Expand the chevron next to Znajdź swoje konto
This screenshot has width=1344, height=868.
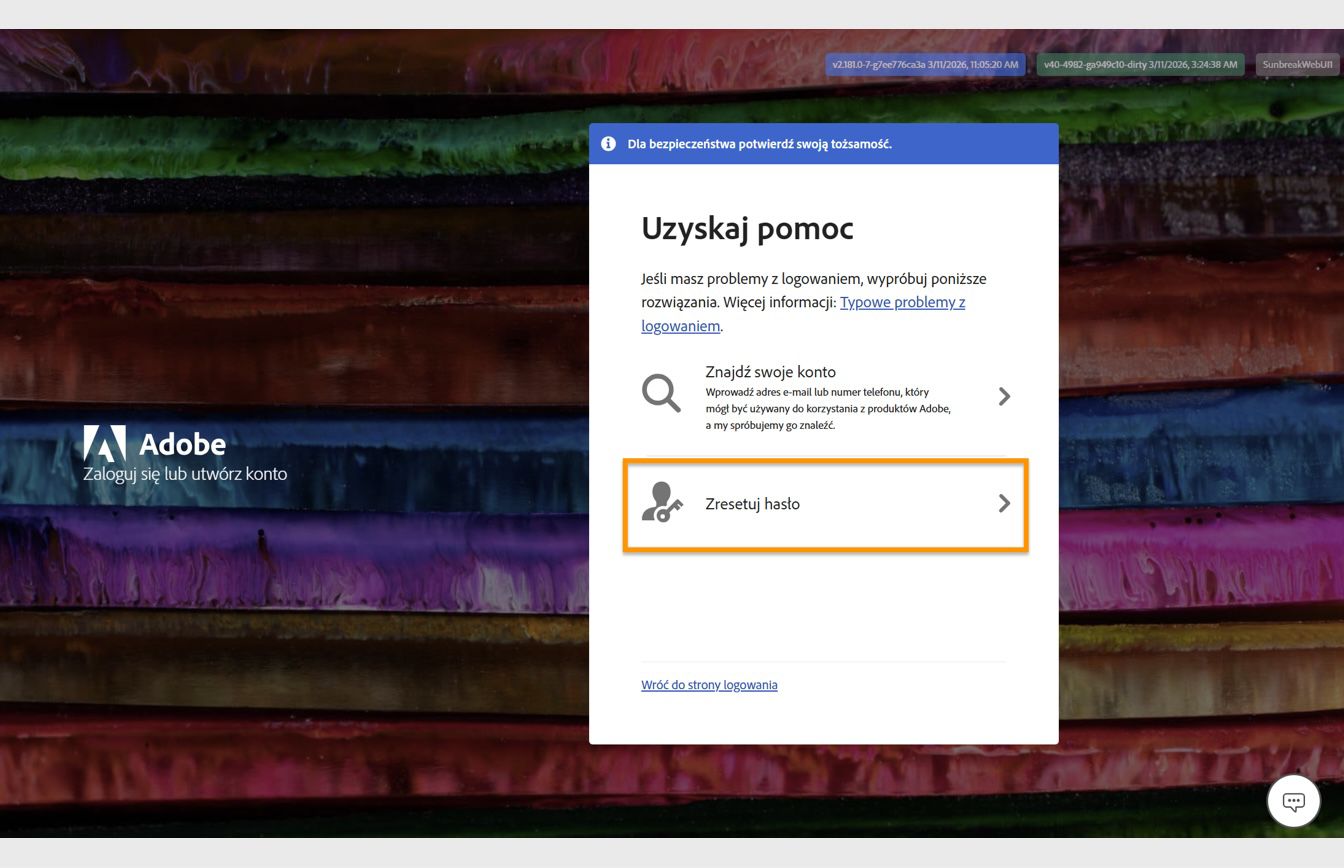pyautogui.click(x=1004, y=395)
